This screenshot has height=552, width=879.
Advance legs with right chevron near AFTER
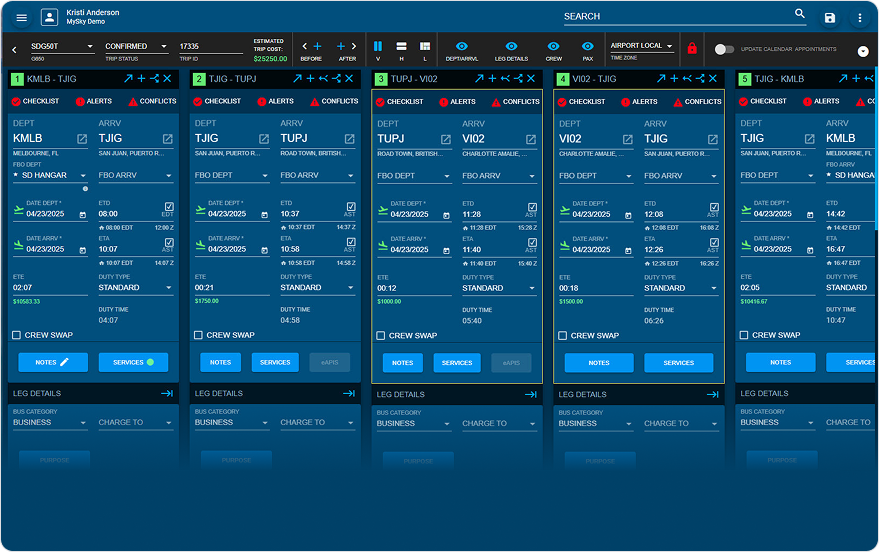[x=354, y=47]
